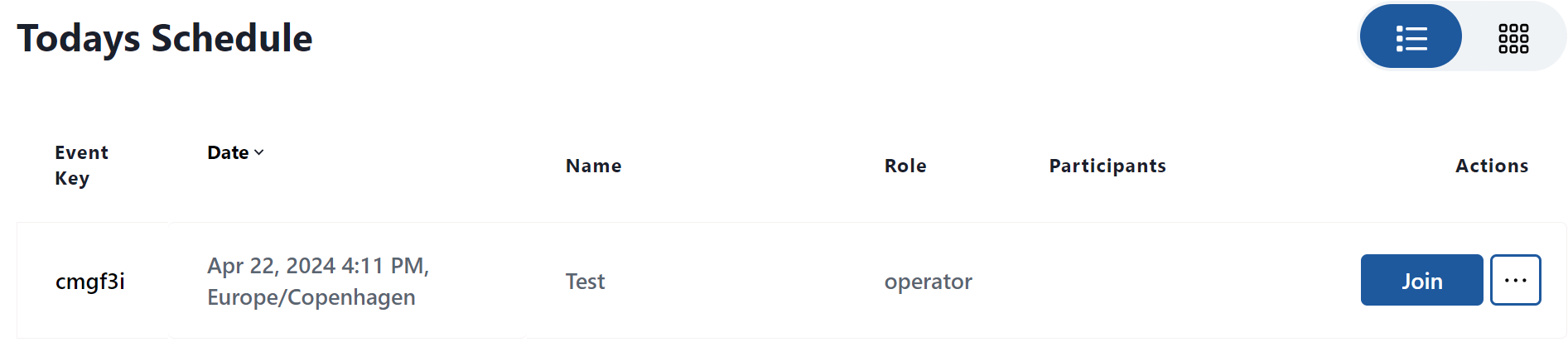Select the Event Key column header

tap(81, 165)
